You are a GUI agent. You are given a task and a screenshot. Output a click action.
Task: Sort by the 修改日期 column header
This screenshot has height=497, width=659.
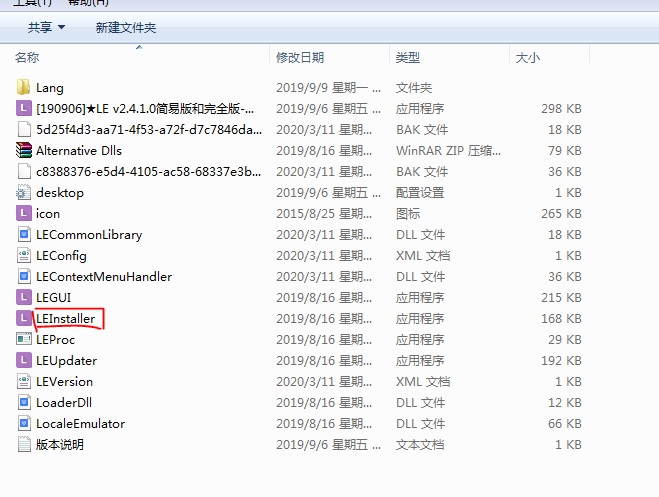(300, 58)
